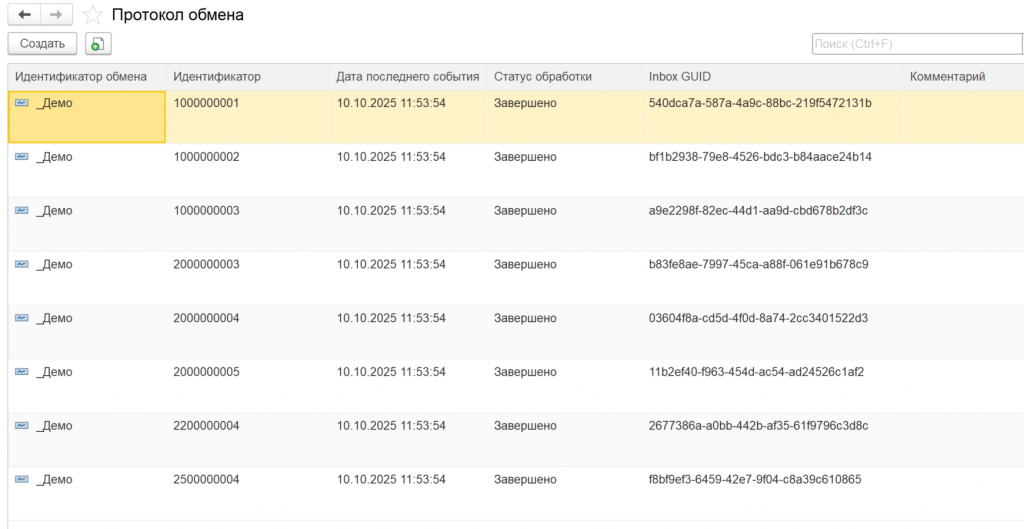Click the Идентификатор column header
The width and height of the screenshot is (1024, 529).
click(217, 77)
